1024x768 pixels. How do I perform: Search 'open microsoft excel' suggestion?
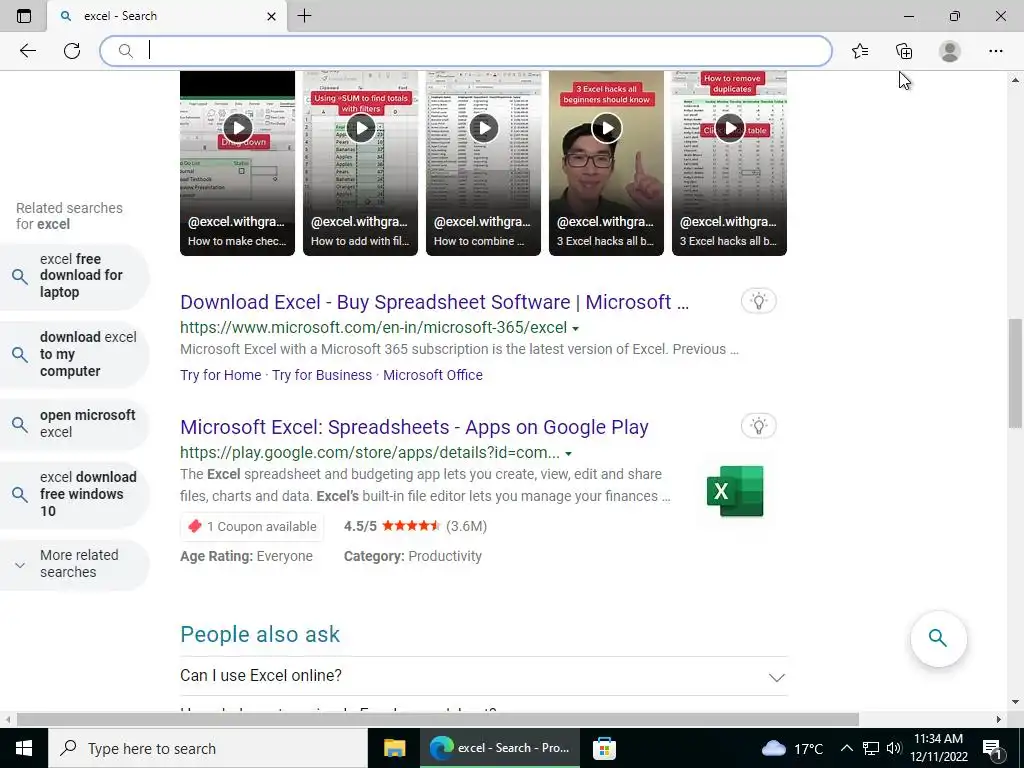coord(74,424)
